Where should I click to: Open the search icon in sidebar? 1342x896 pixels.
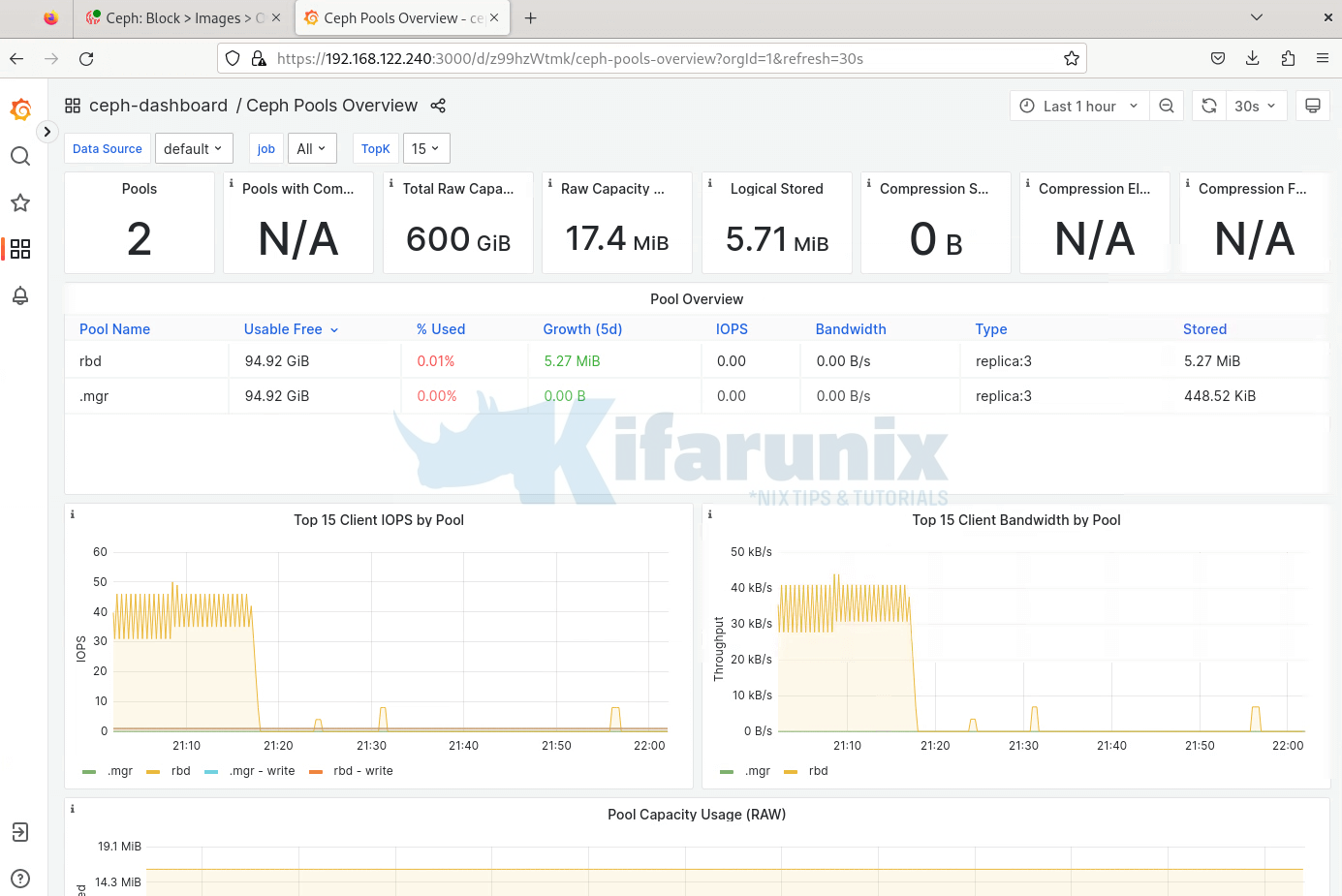coord(20,156)
